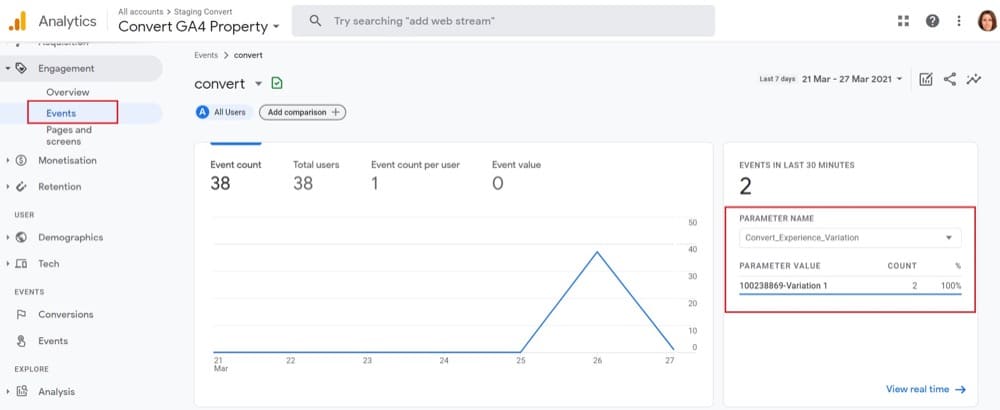This screenshot has width=1000, height=410.
Task: Click the Add comparison button
Action: click(x=302, y=112)
